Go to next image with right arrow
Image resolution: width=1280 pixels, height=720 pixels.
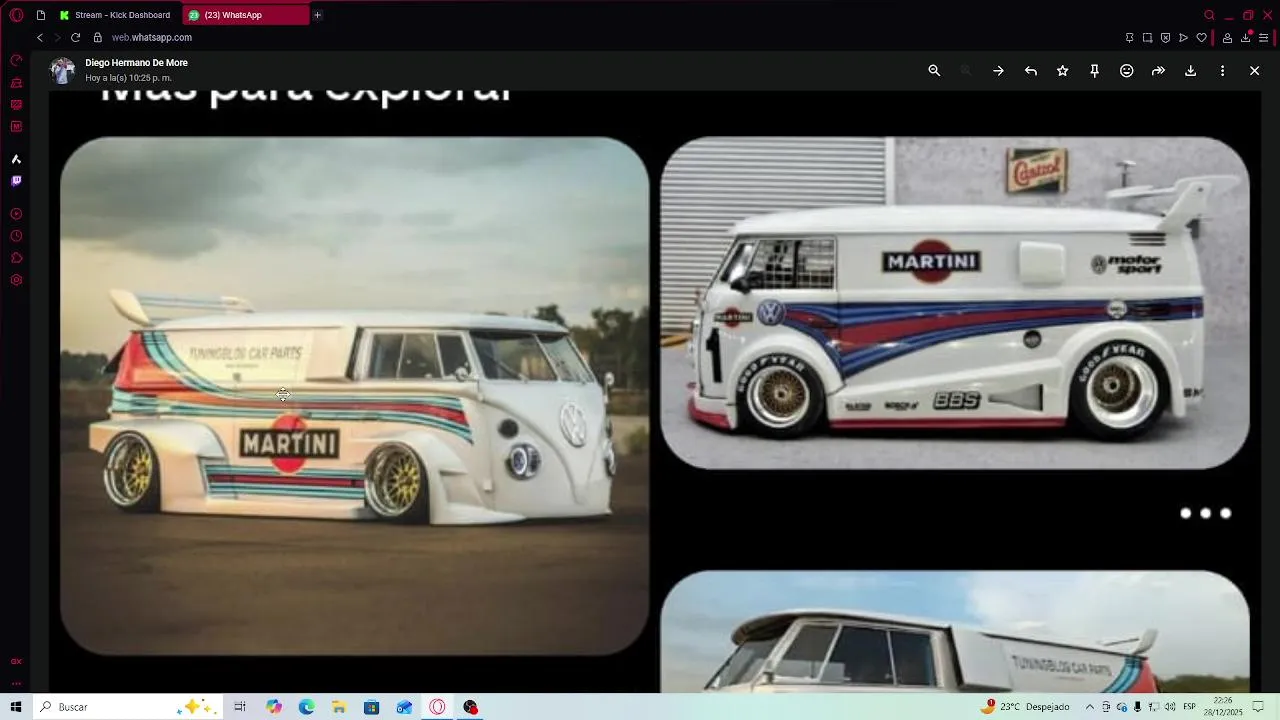(x=998, y=71)
